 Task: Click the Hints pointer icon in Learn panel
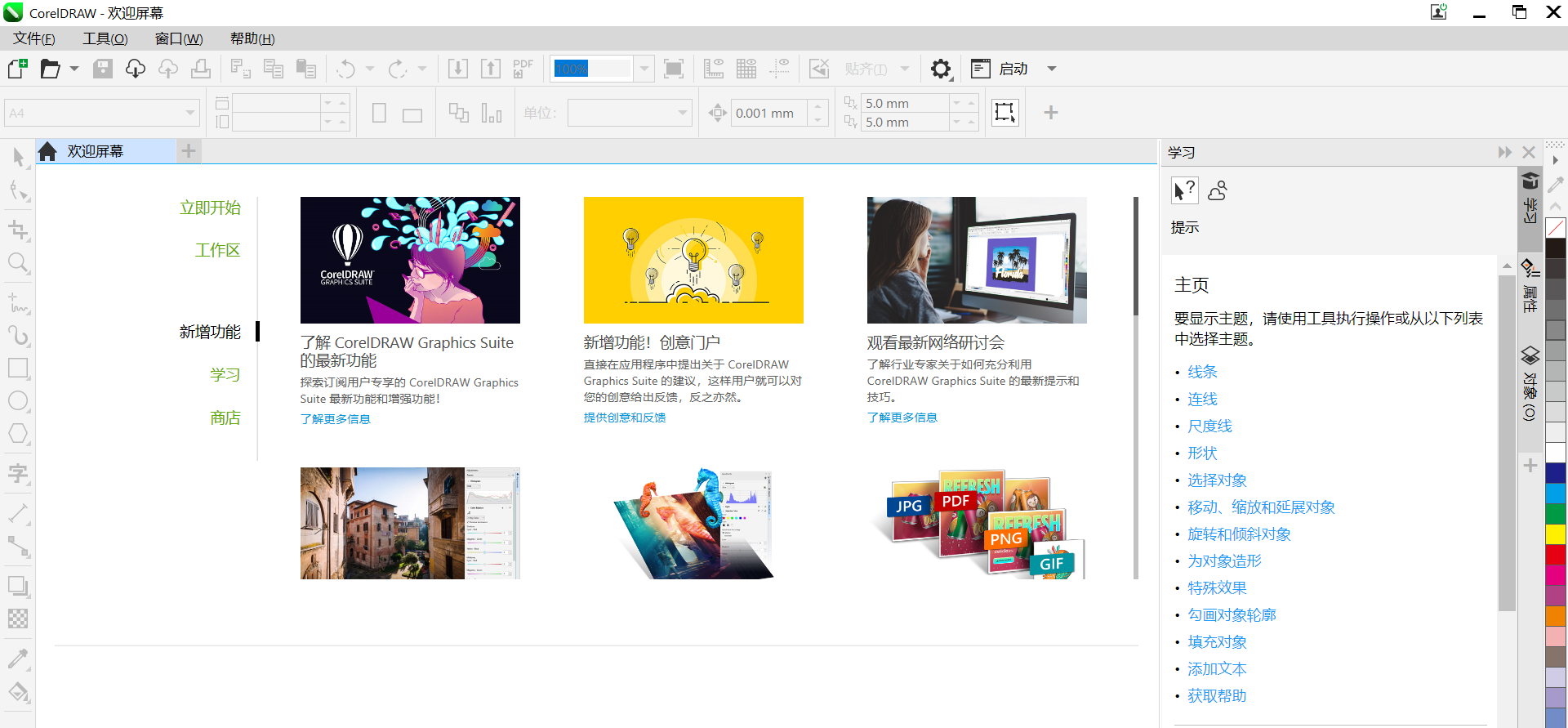point(1184,190)
